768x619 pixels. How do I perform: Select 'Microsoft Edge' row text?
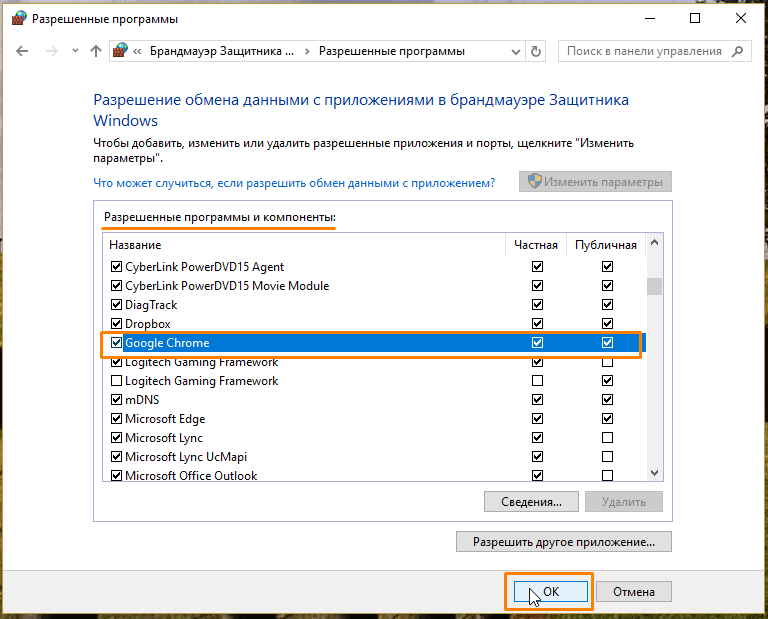point(165,419)
